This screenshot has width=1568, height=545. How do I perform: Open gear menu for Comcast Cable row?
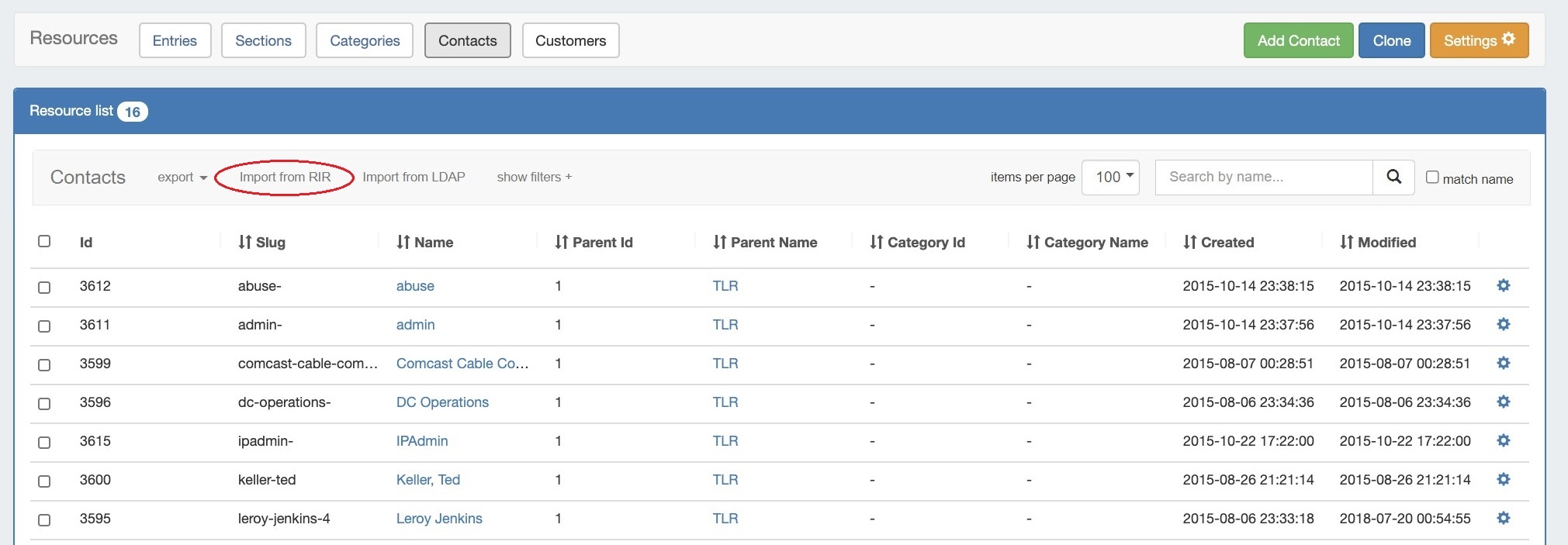(x=1503, y=364)
